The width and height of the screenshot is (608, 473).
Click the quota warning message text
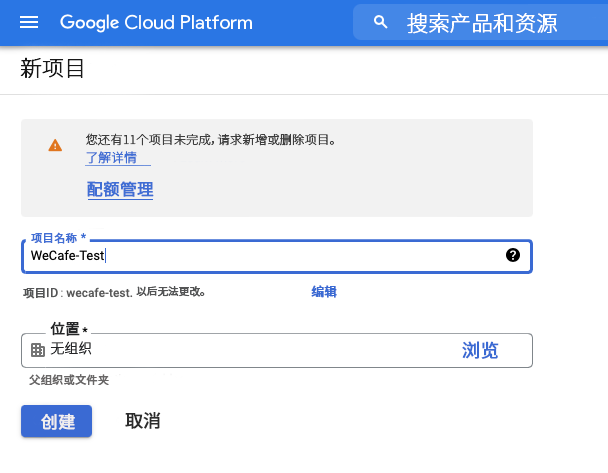211,140
